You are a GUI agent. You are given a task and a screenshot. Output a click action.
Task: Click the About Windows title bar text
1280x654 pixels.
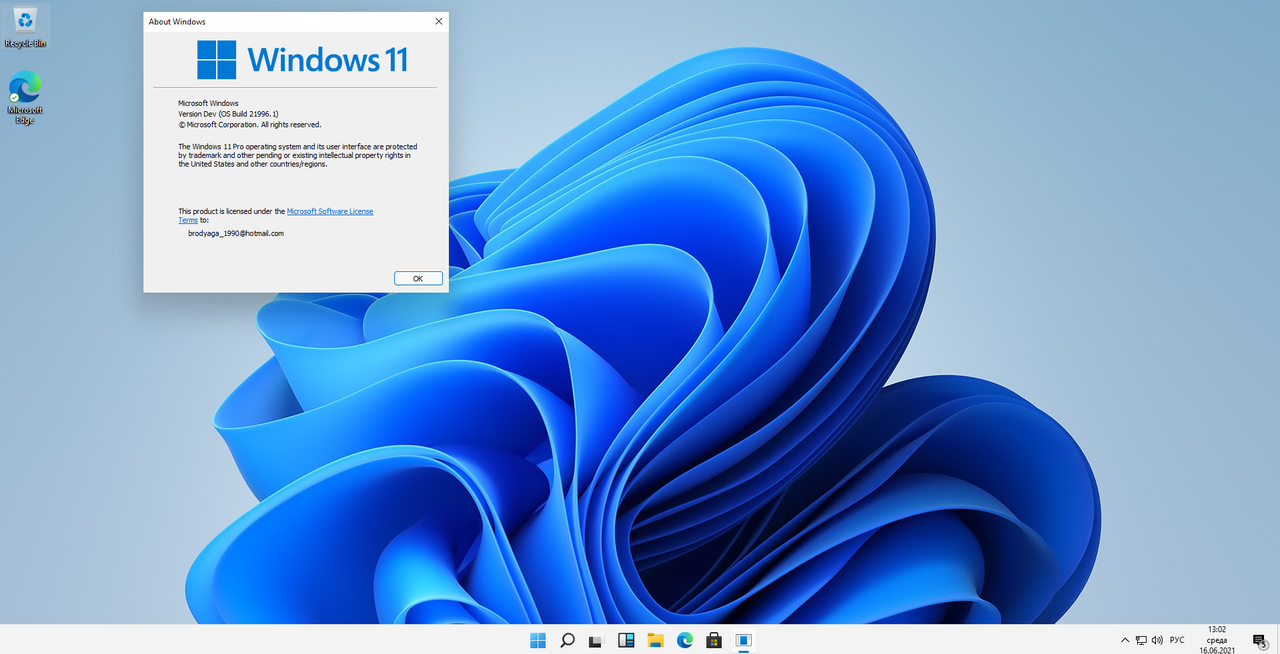coord(177,21)
